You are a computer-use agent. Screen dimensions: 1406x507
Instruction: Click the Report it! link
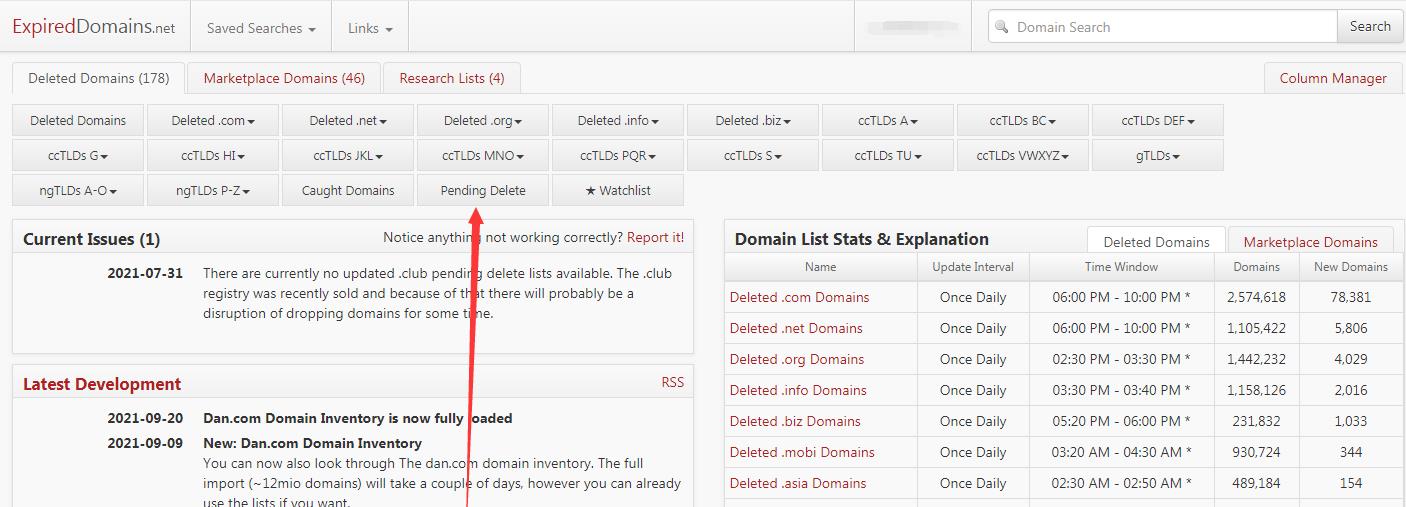point(655,238)
